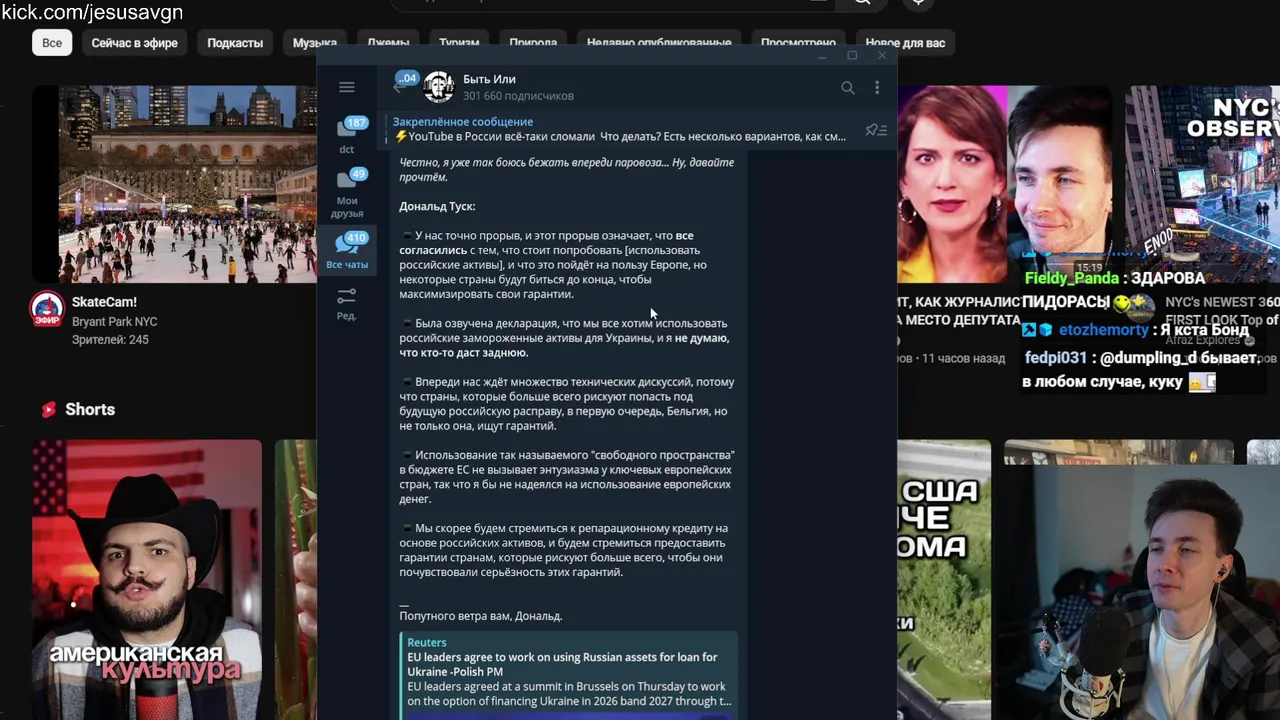The height and width of the screenshot is (720, 1280).
Task: Select the Природа chip
Action: (x=533, y=43)
